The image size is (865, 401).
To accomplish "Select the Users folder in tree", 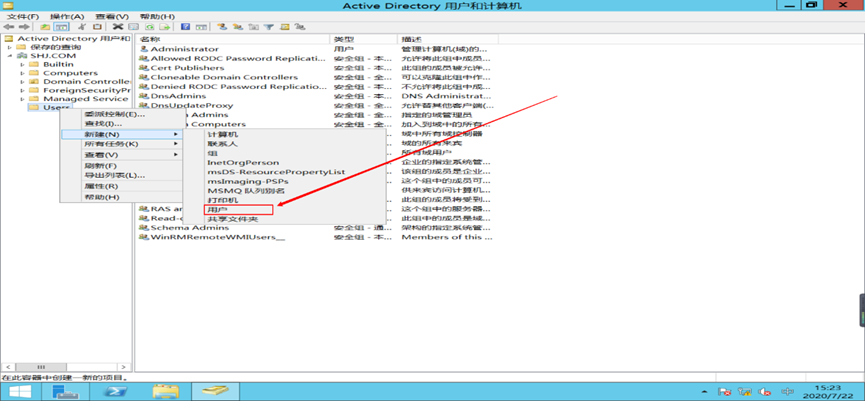I will [x=50, y=107].
